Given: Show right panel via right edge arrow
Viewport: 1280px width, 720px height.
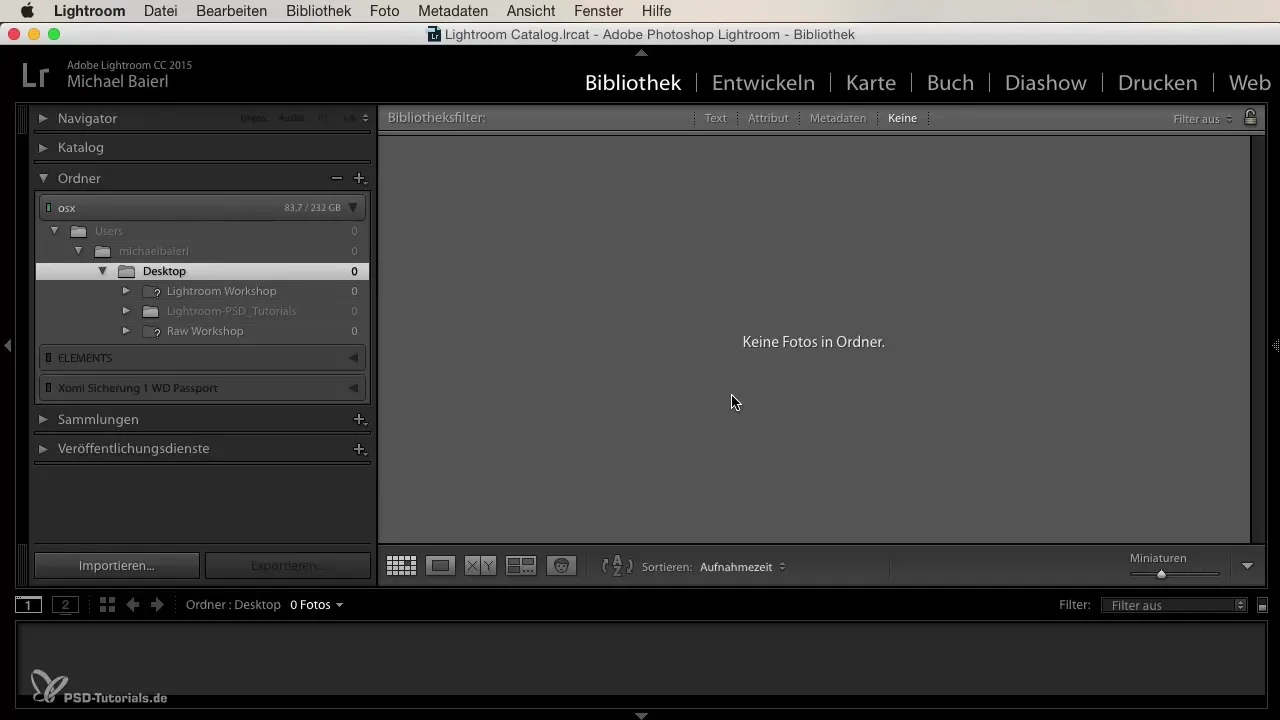Looking at the screenshot, I should (1276, 345).
